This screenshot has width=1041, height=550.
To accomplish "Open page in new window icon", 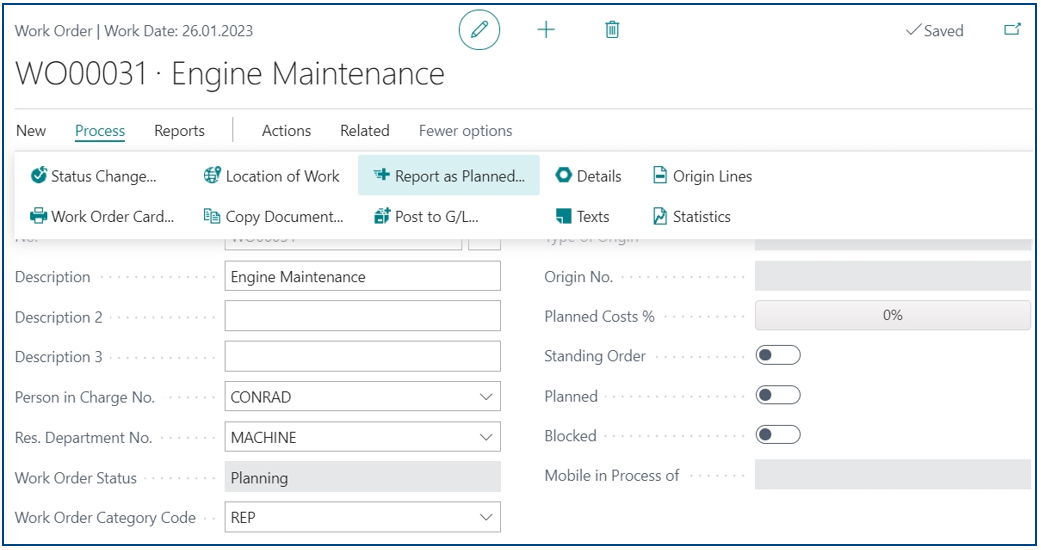I will pyautogui.click(x=1012, y=30).
